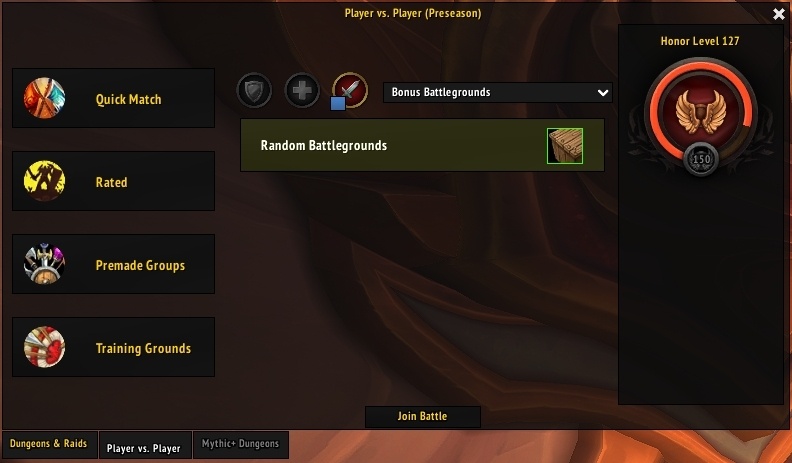
Task: Switch to Dungeons & Raids tab
Action: click(x=49, y=444)
